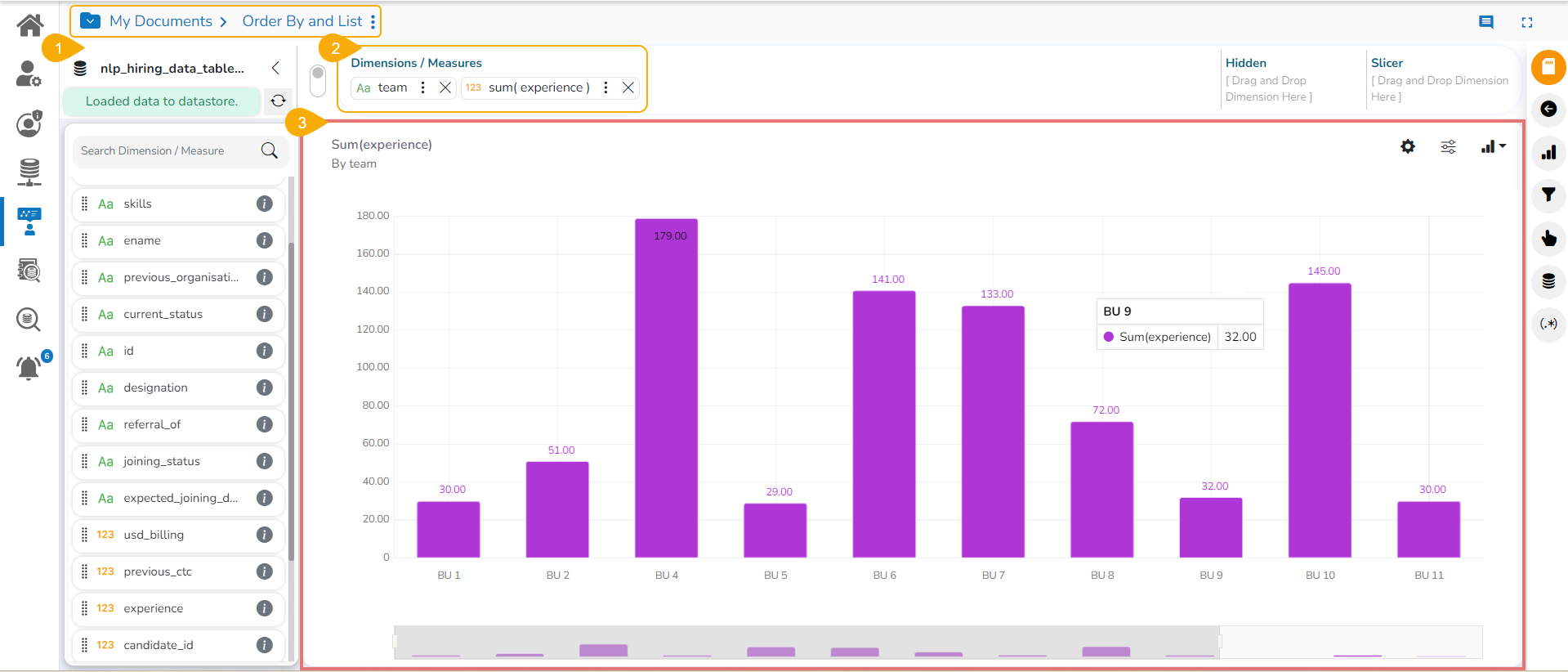This screenshot has width=1568, height=672.
Task: Toggle the switch beside Dimensions / Measures
Action: 318,80
